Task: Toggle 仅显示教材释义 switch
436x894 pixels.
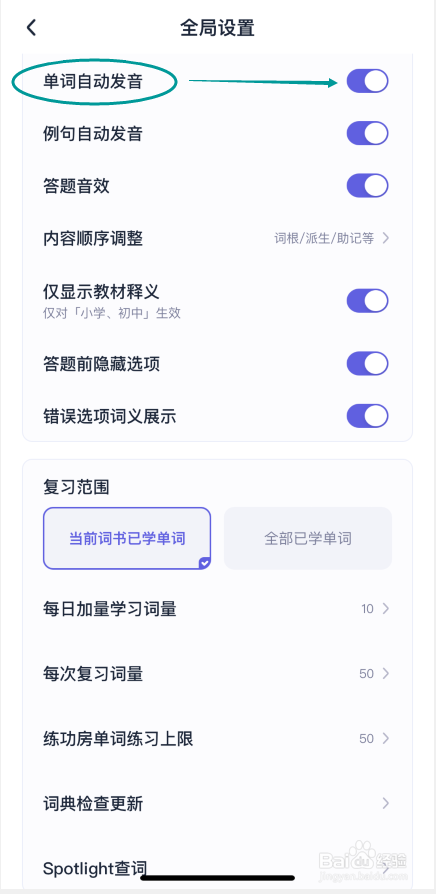Action: pos(368,301)
